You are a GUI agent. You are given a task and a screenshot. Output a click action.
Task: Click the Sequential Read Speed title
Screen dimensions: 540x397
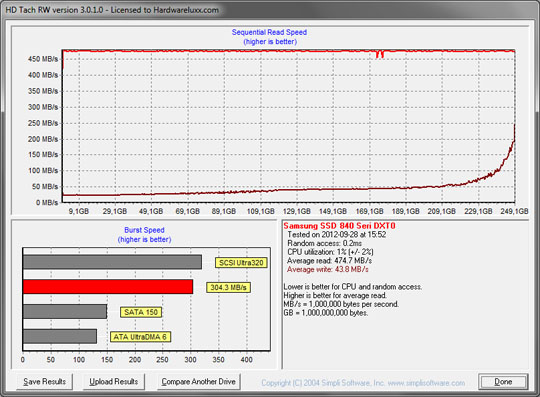click(269, 32)
